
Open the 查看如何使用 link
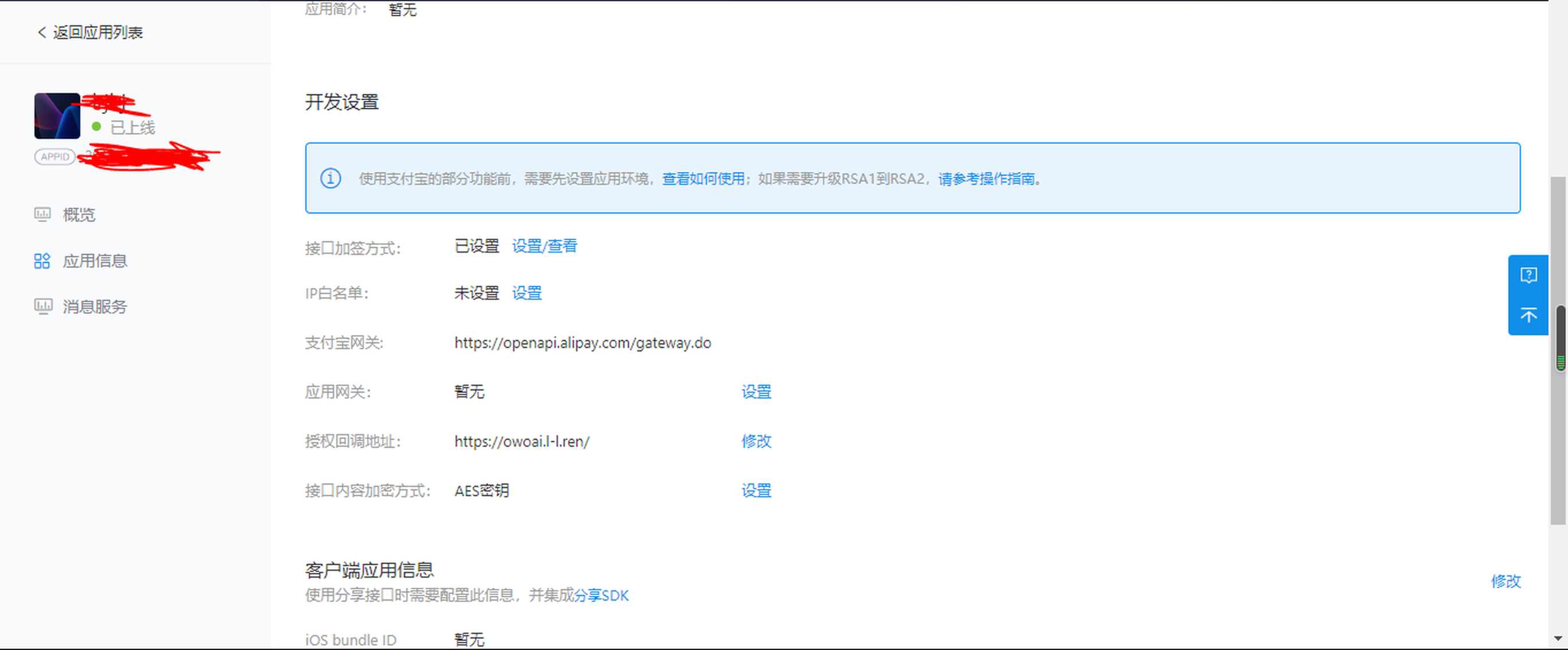tap(703, 179)
